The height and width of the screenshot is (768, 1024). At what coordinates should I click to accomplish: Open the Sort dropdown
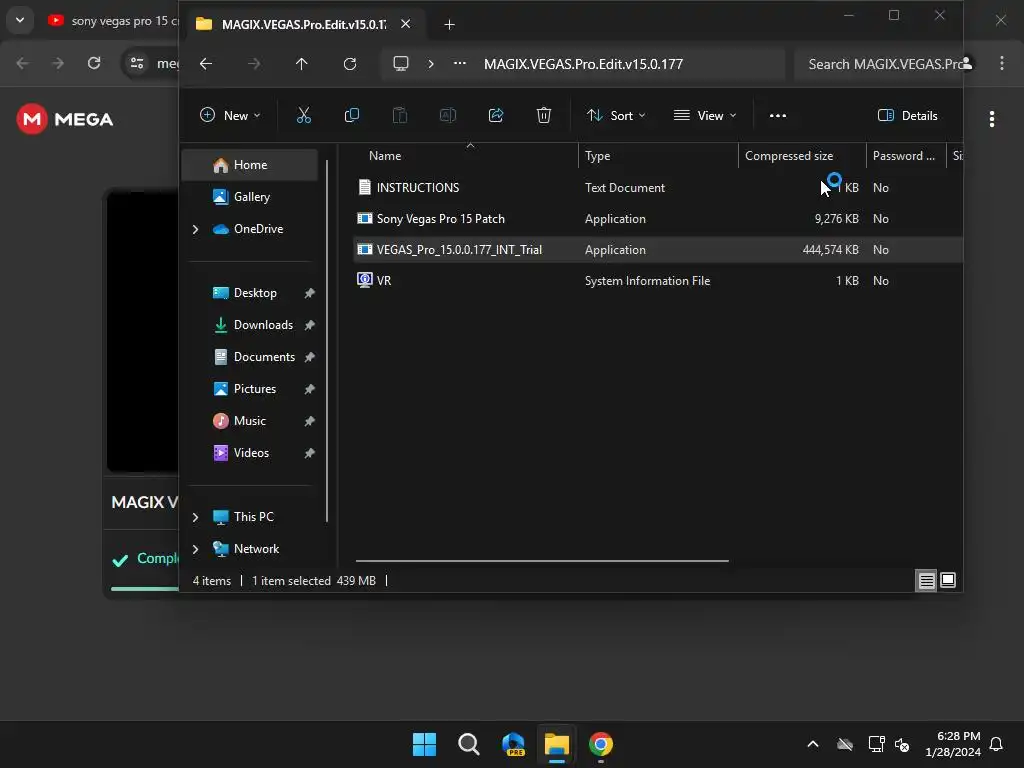point(616,116)
